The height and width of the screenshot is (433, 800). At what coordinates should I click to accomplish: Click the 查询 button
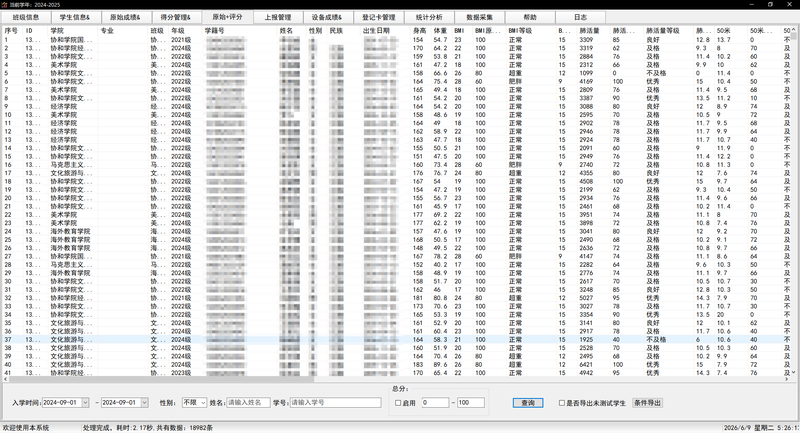point(528,403)
